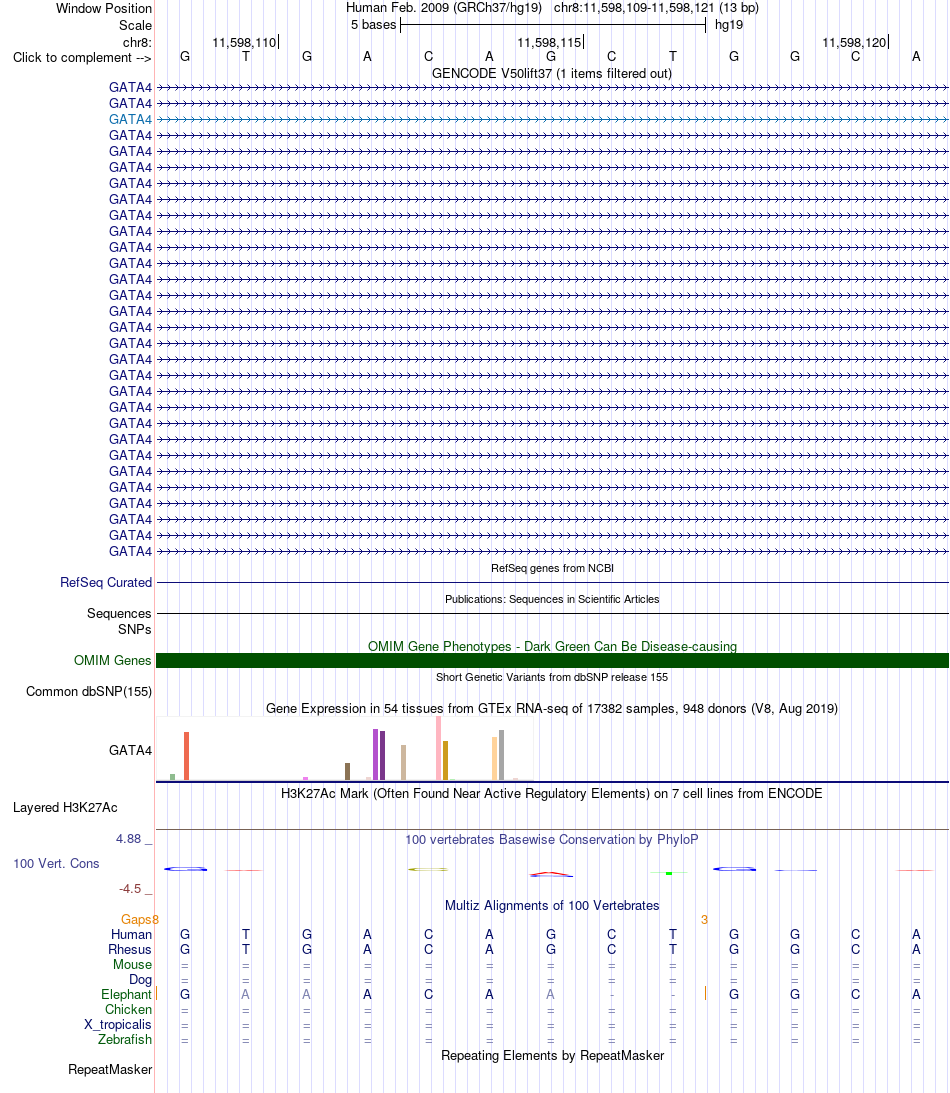Click the Elephant alignment row label

click(x=126, y=994)
